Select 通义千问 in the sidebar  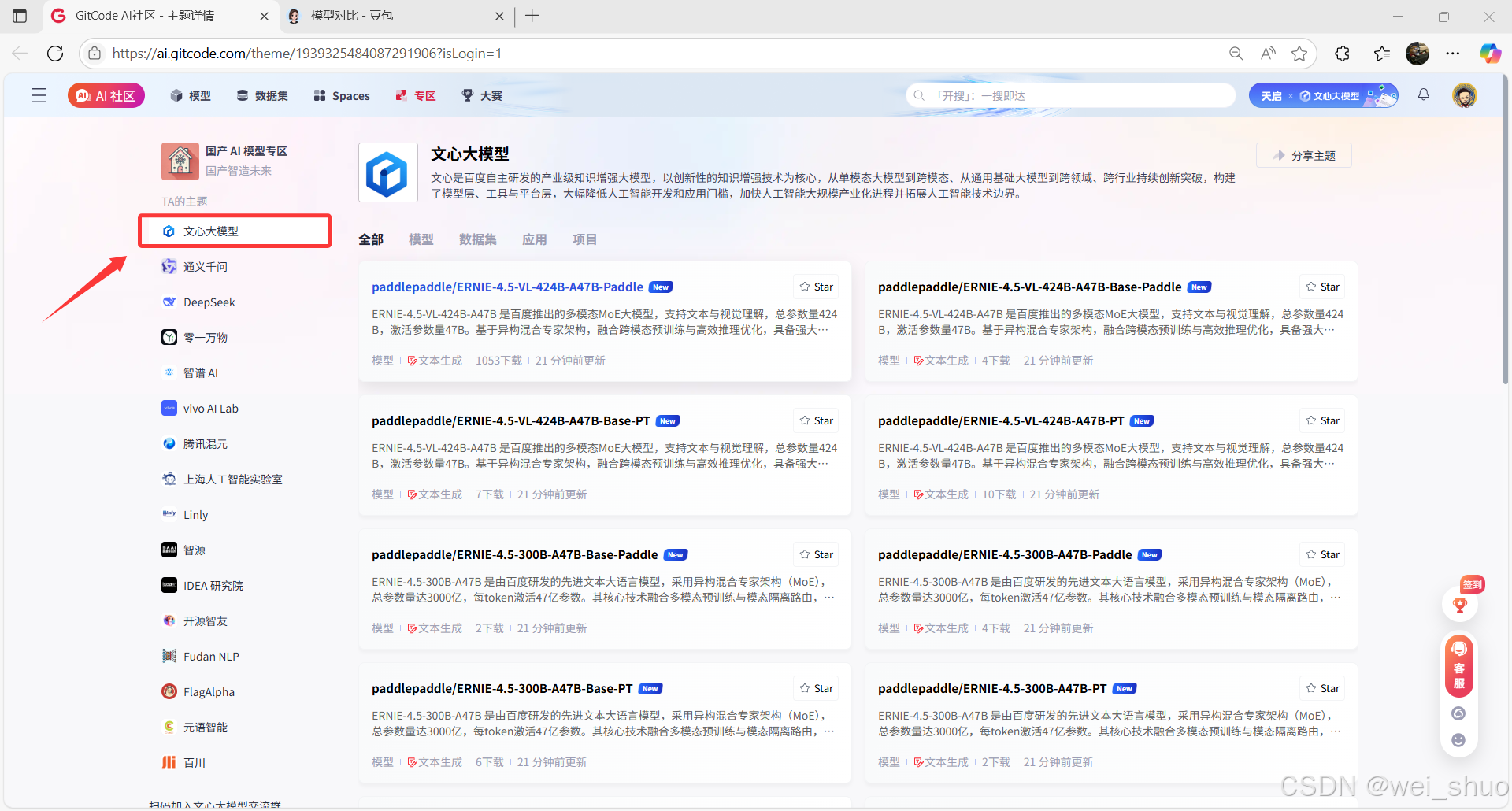point(205,267)
